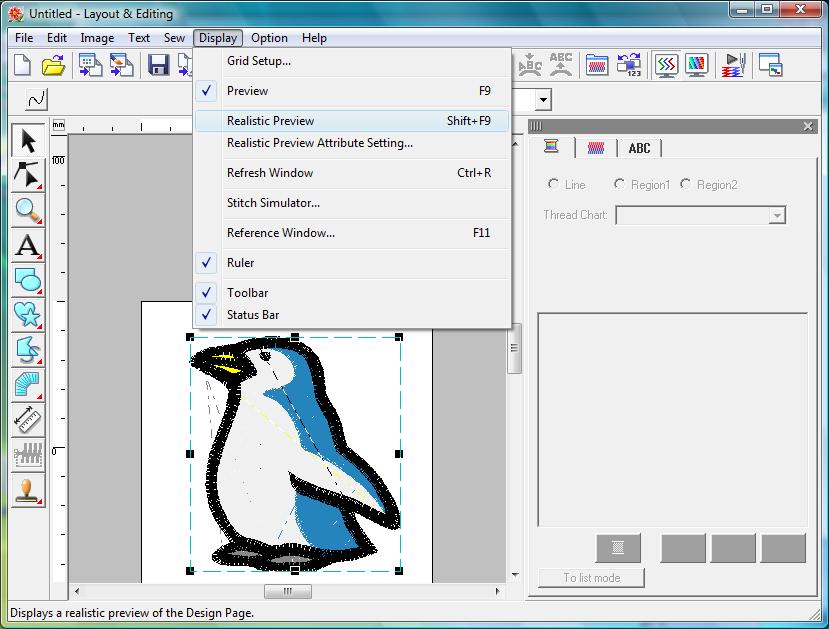
Task: Select the outline drawing tool
Action: tap(27, 350)
